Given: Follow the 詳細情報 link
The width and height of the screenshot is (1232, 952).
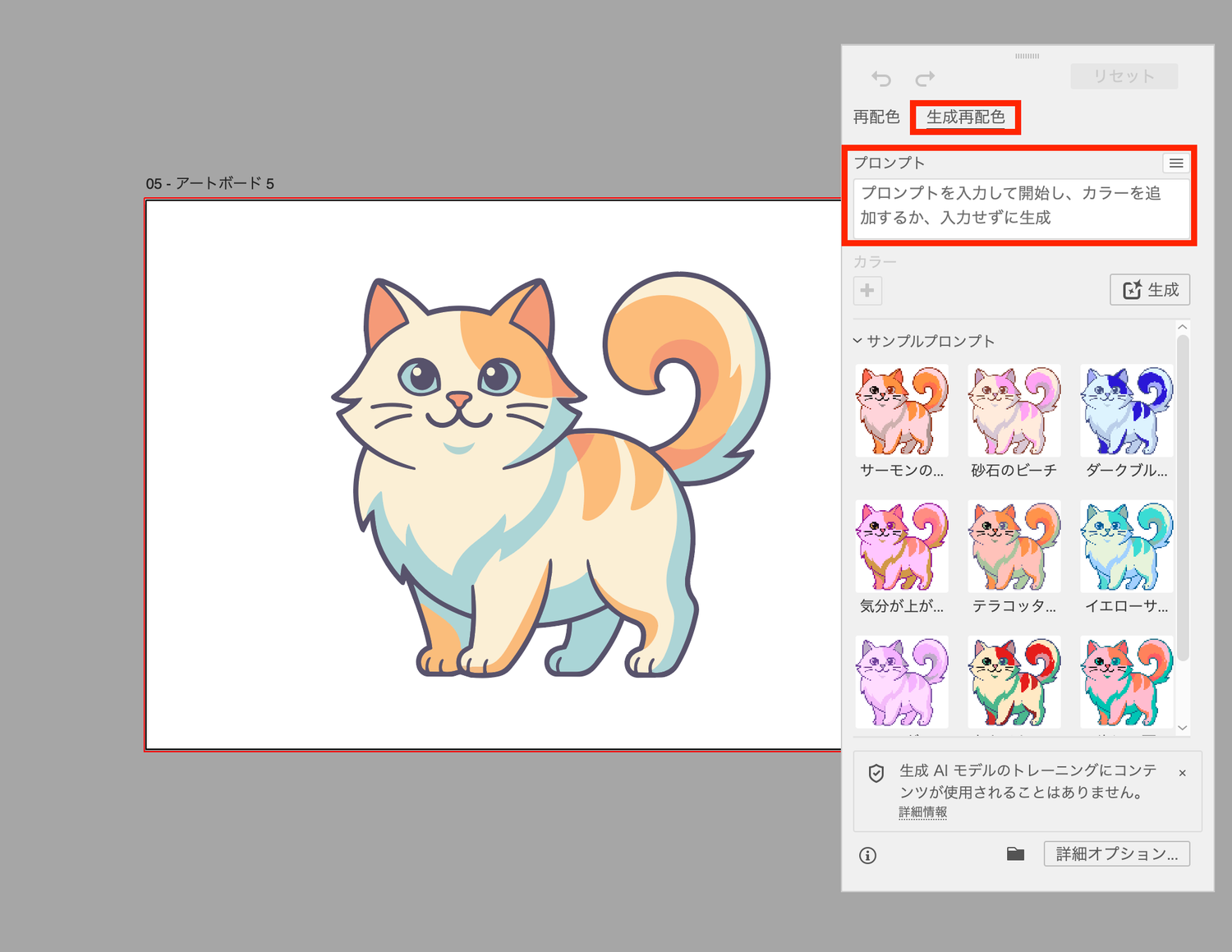Looking at the screenshot, I should click(923, 812).
